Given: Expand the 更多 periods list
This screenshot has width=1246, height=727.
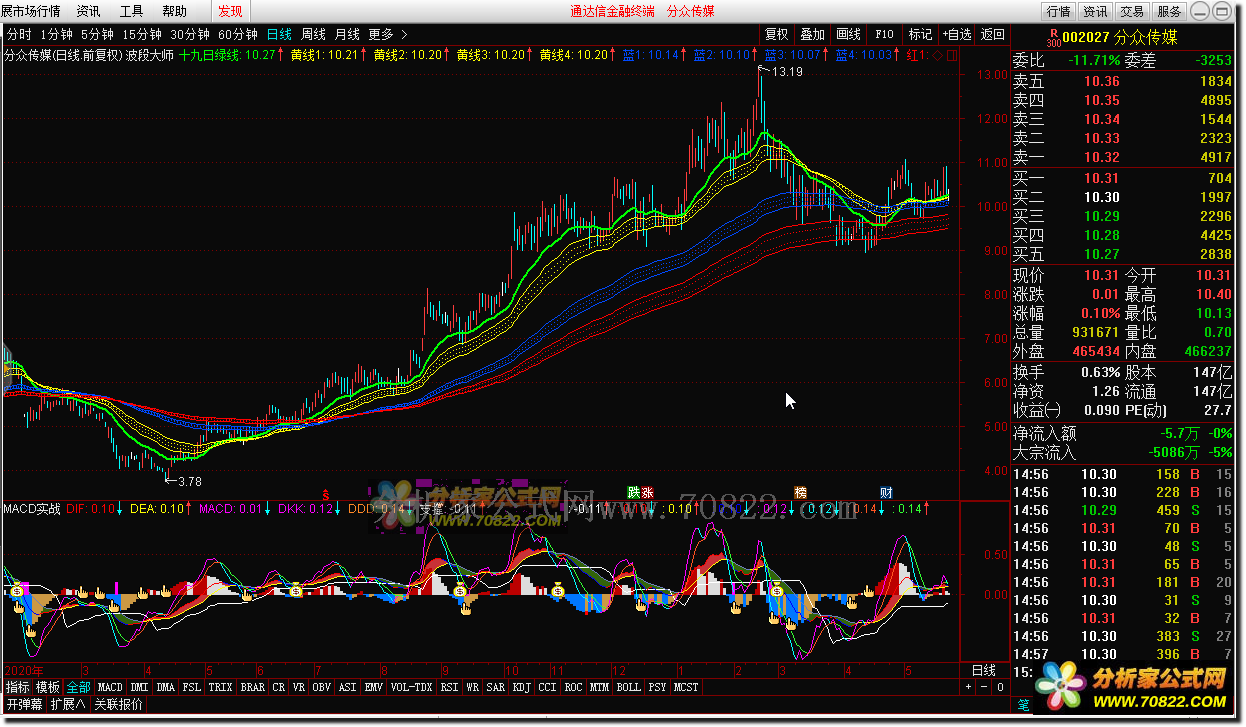Looking at the screenshot, I should tap(387, 34).
